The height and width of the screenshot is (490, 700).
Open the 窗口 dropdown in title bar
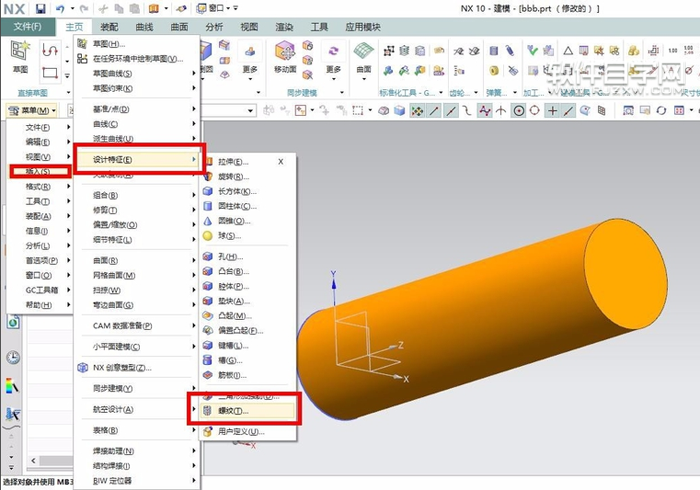[x=218, y=8]
